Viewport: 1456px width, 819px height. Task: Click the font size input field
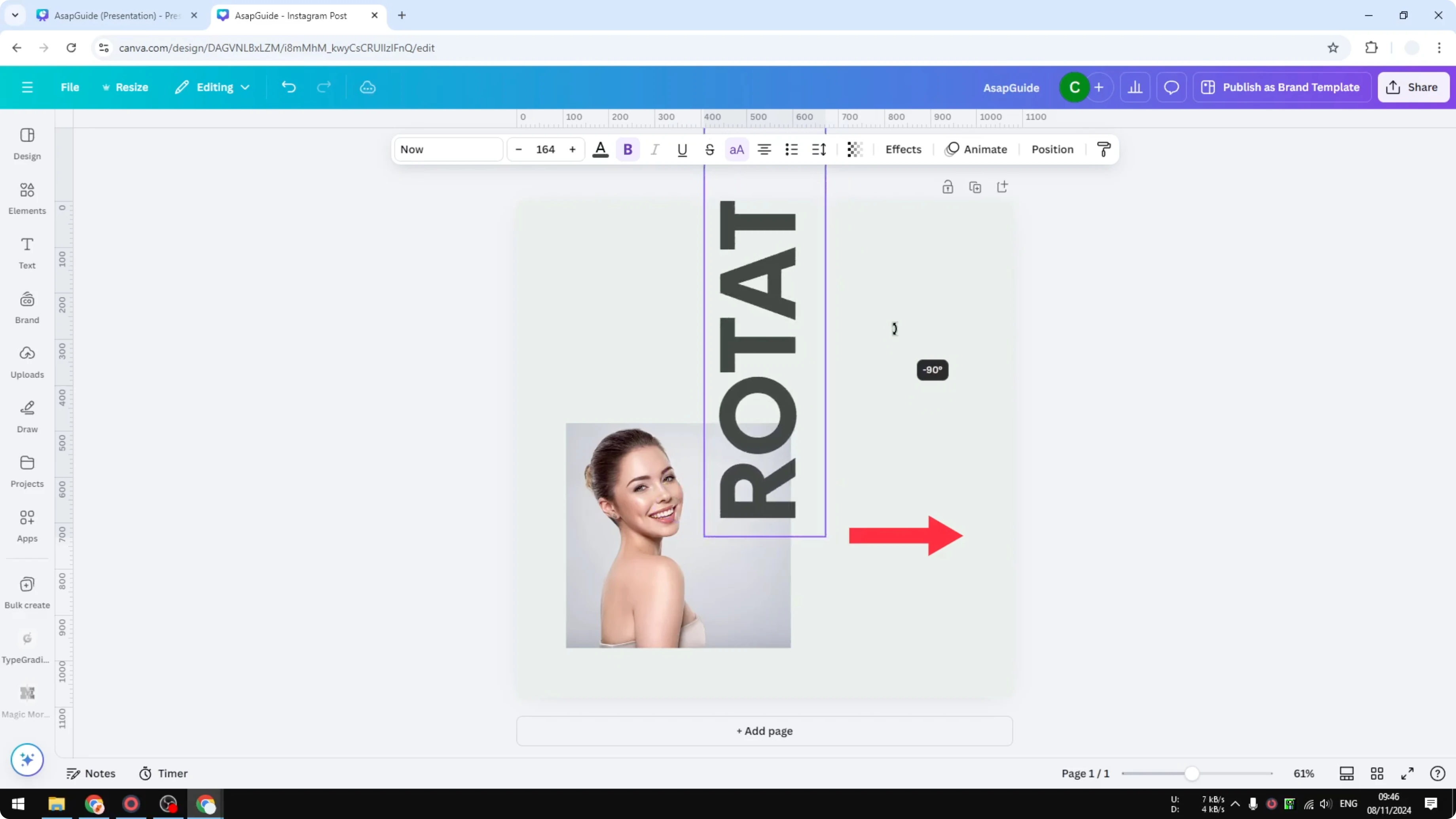545,149
